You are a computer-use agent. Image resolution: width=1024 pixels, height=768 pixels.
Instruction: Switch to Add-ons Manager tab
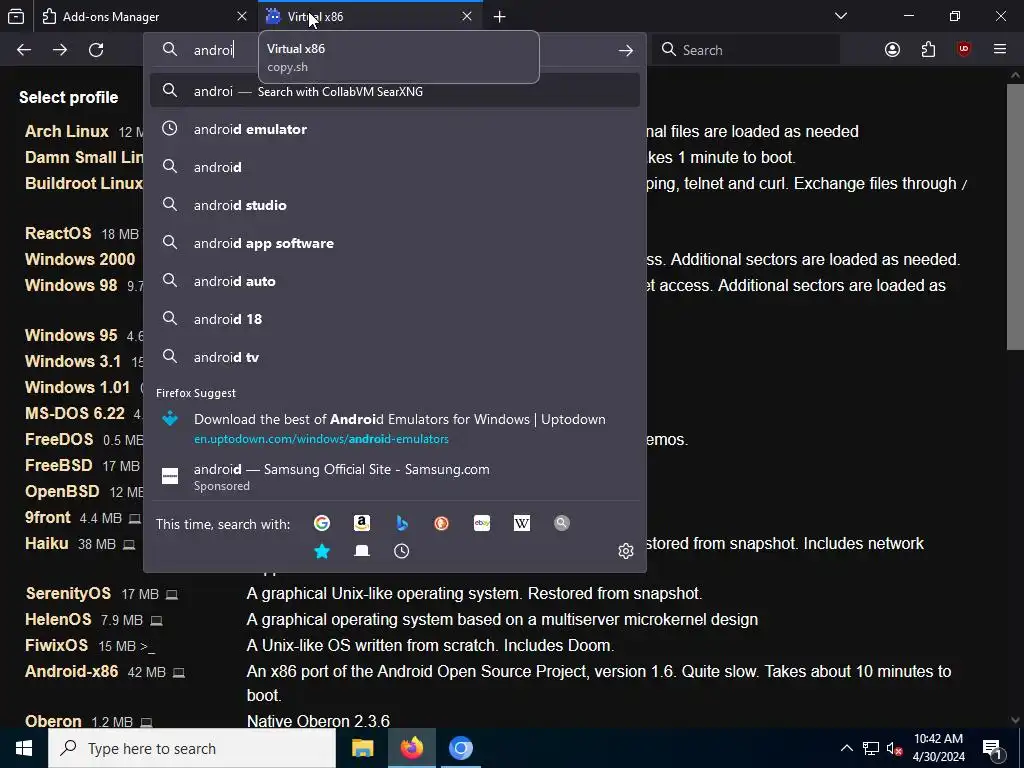coord(145,16)
